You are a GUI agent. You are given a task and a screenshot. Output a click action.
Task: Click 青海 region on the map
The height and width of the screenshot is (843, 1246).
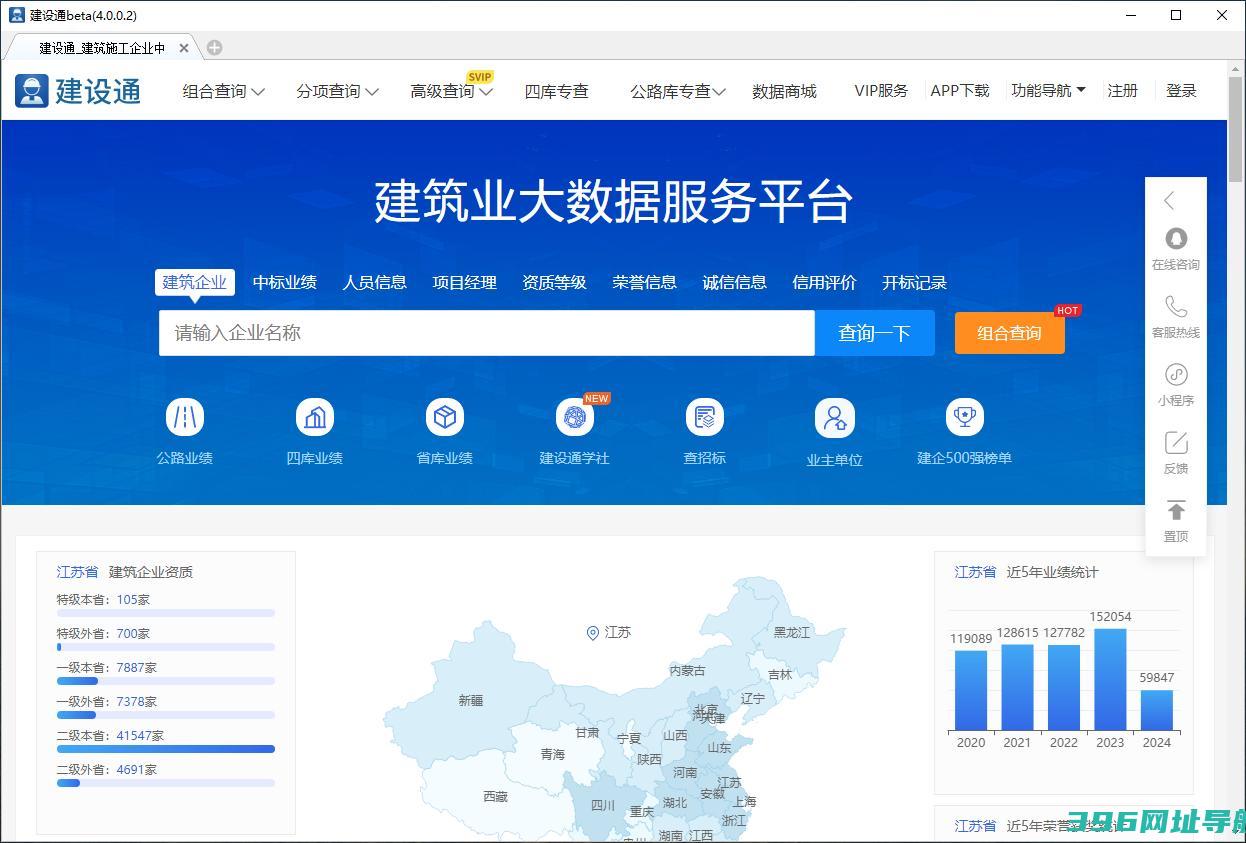pyautogui.click(x=553, y=755)
